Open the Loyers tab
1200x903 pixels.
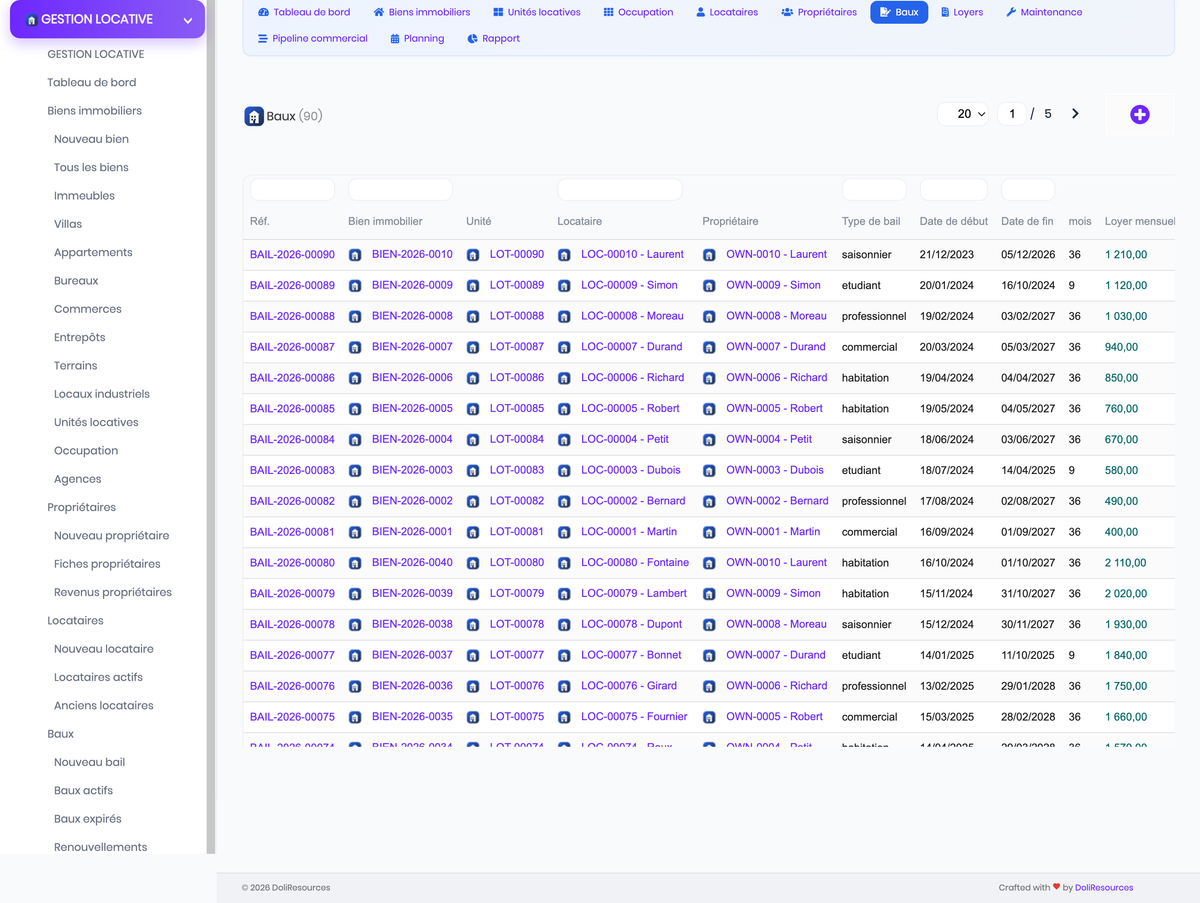tap(961, 12)
